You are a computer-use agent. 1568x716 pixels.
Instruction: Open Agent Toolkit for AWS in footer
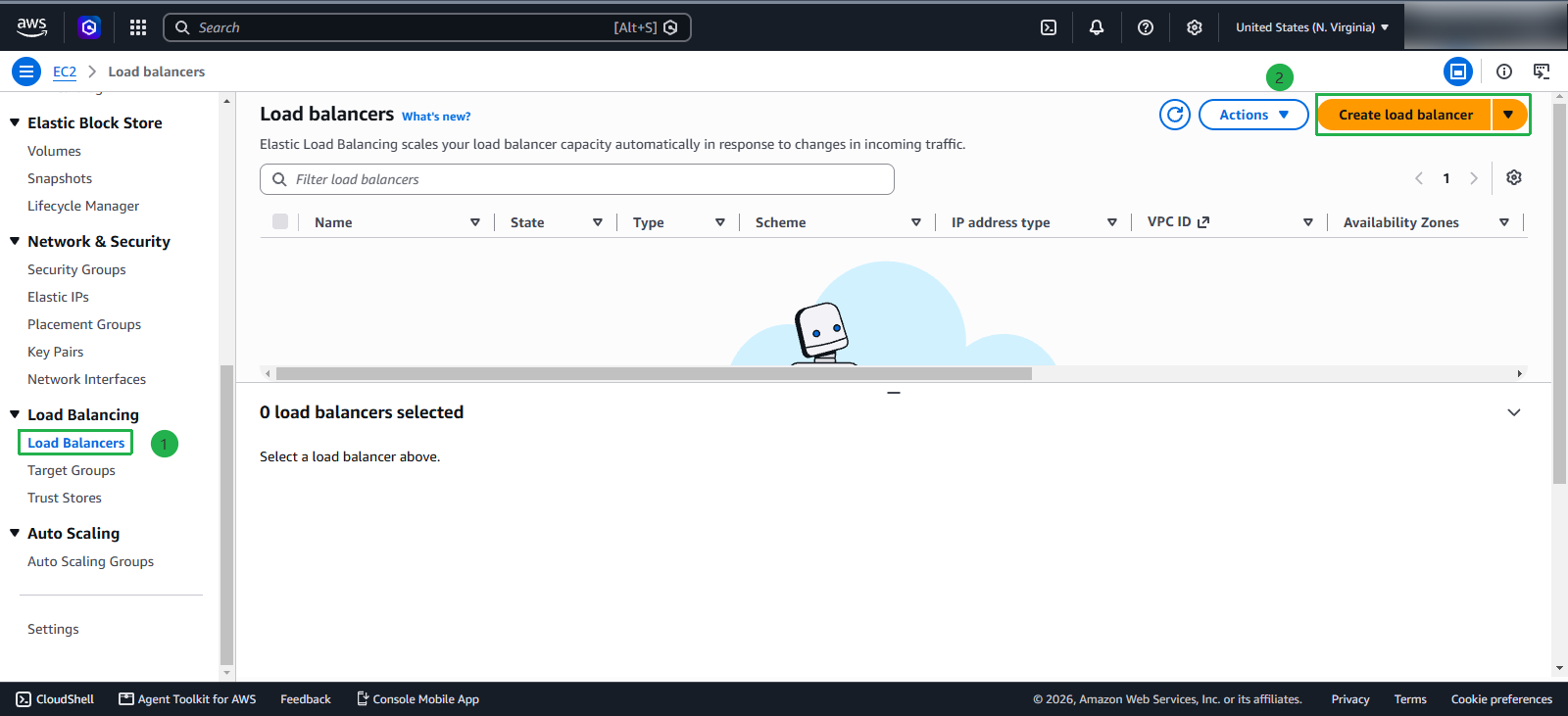pos(187,699)
